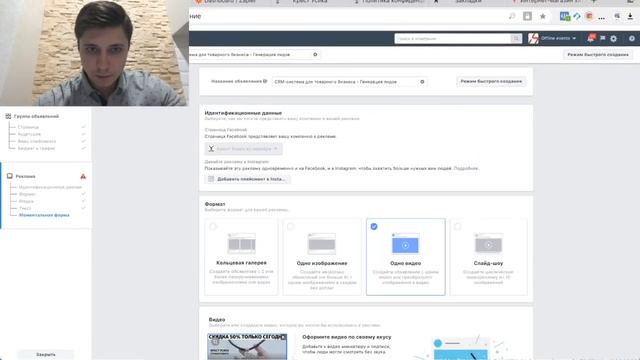Open the notifications bell with red badge
The width and height of the screenshot is (640, 360).
[x=591, y=38]
